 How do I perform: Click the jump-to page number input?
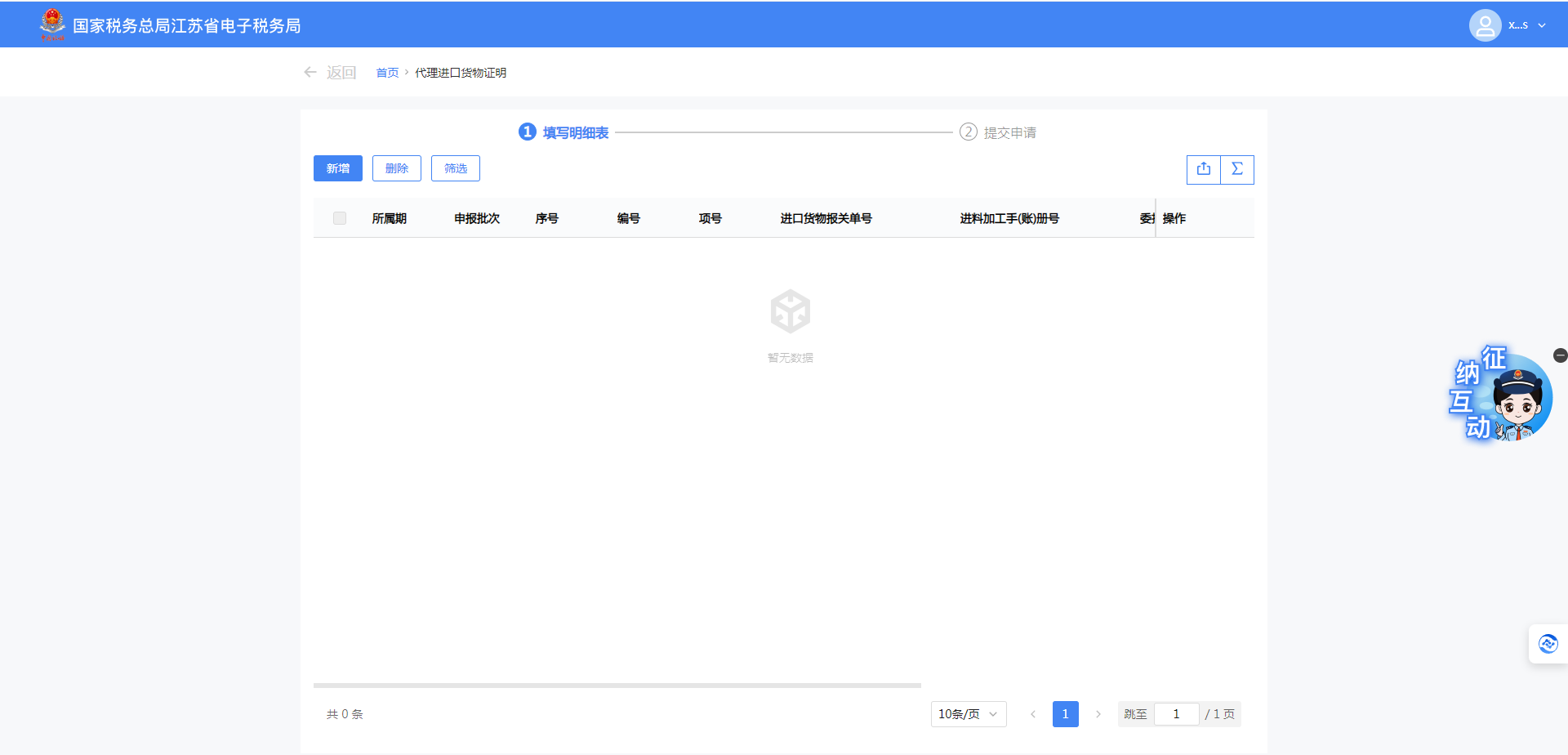point(1176,714)
